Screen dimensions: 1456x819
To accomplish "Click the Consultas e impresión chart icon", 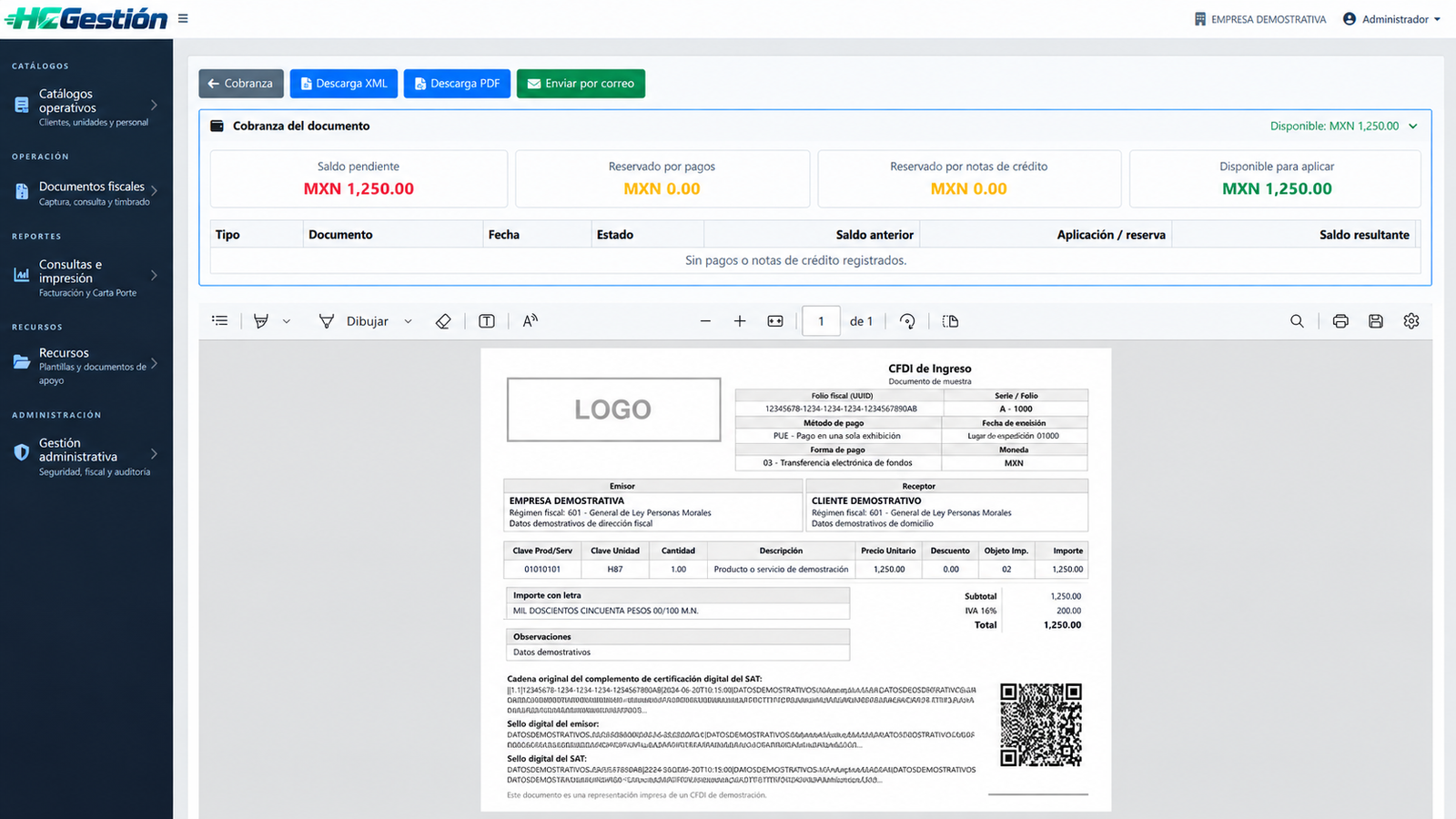I will [x=22, y=275].
